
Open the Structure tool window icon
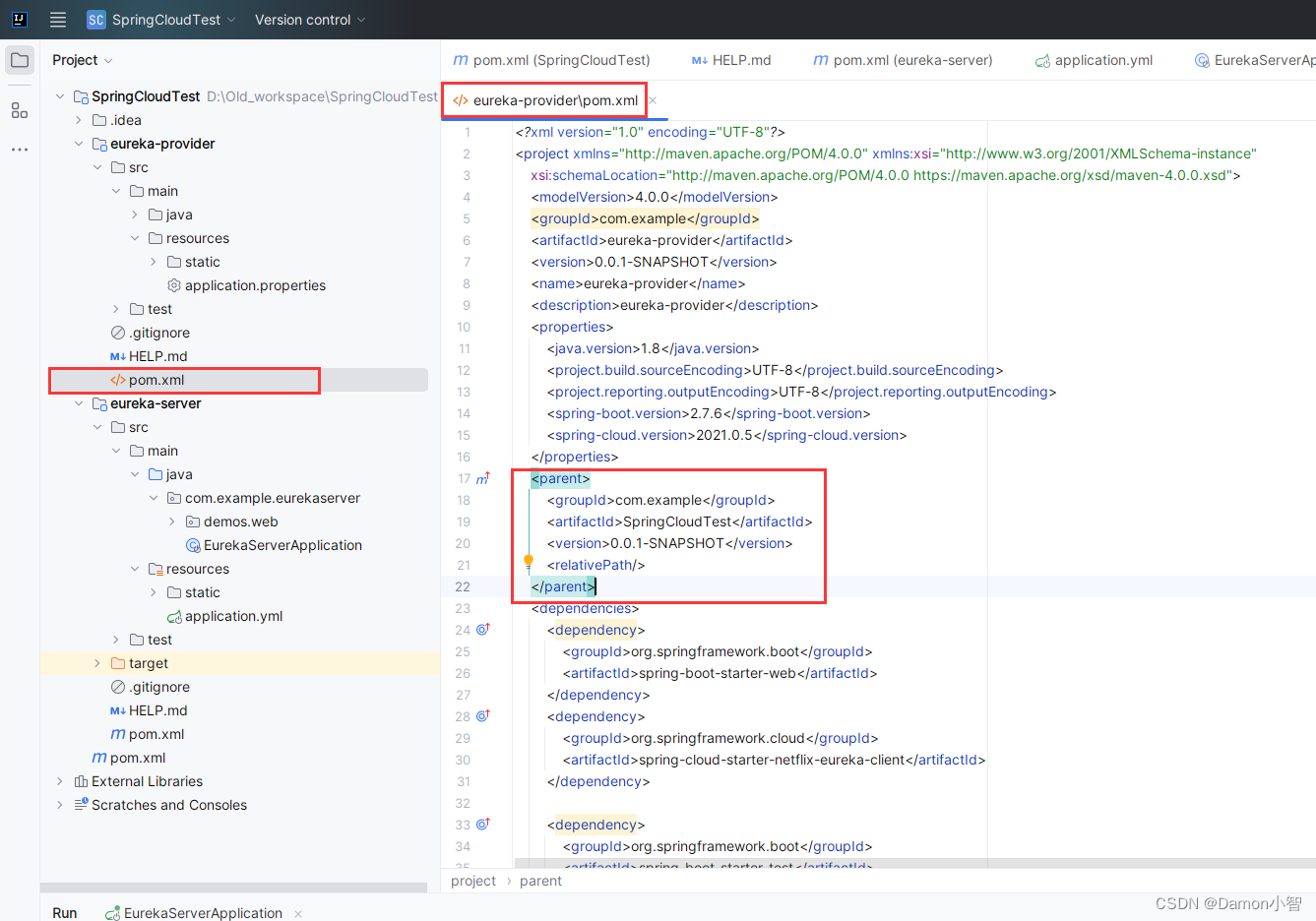pyautogui.click(x=20, y=110)
